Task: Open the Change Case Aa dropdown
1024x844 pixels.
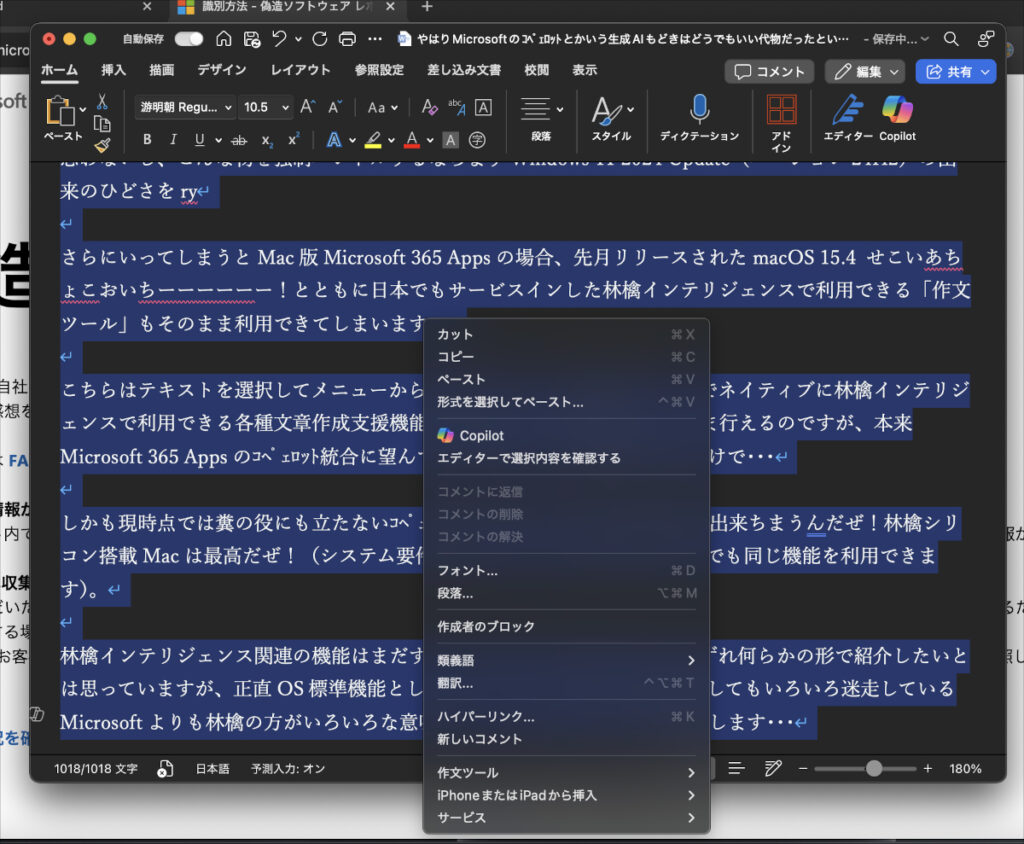Action: pyautogui.click(x=383, y=107)
